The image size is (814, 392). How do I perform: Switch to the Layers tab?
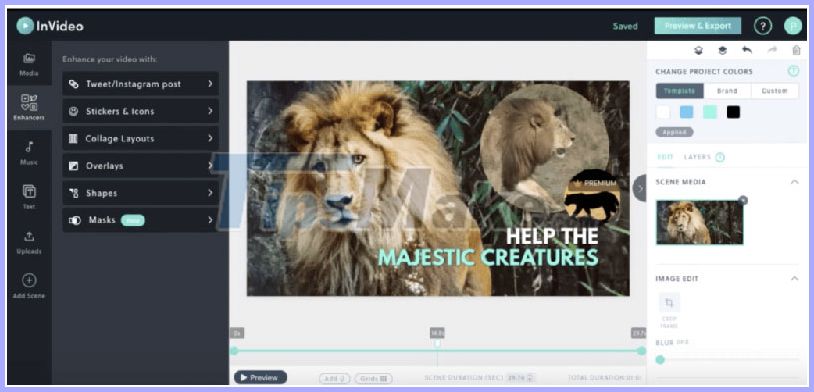click(697, 157)
